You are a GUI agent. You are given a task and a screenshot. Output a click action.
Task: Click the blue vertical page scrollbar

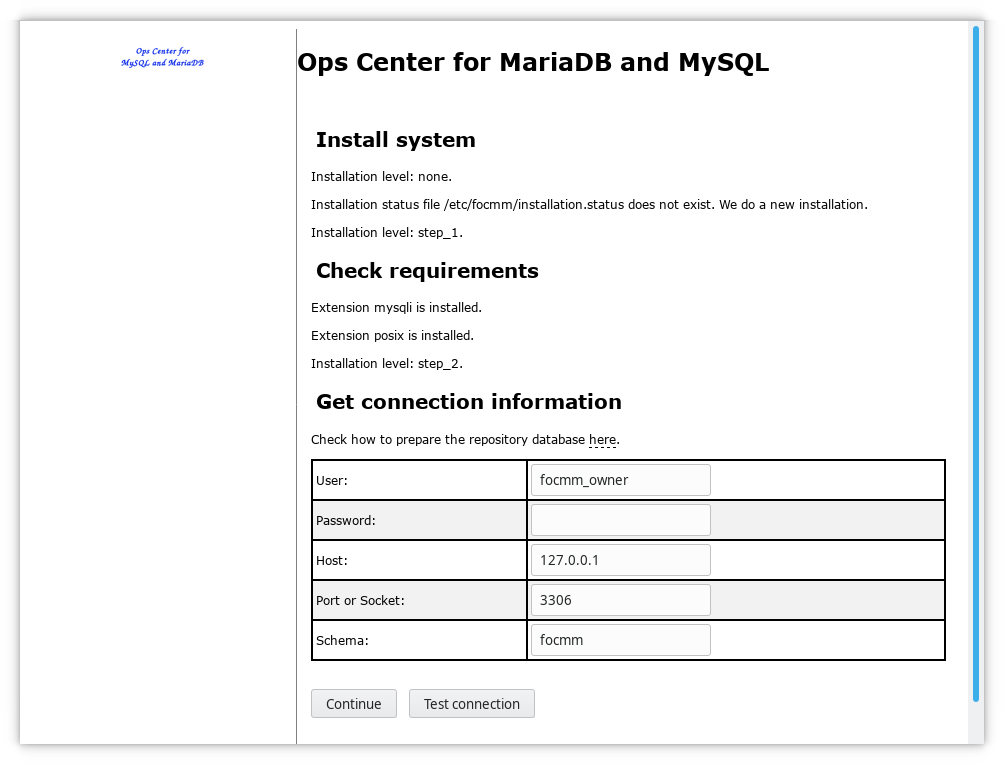[976, 364]
